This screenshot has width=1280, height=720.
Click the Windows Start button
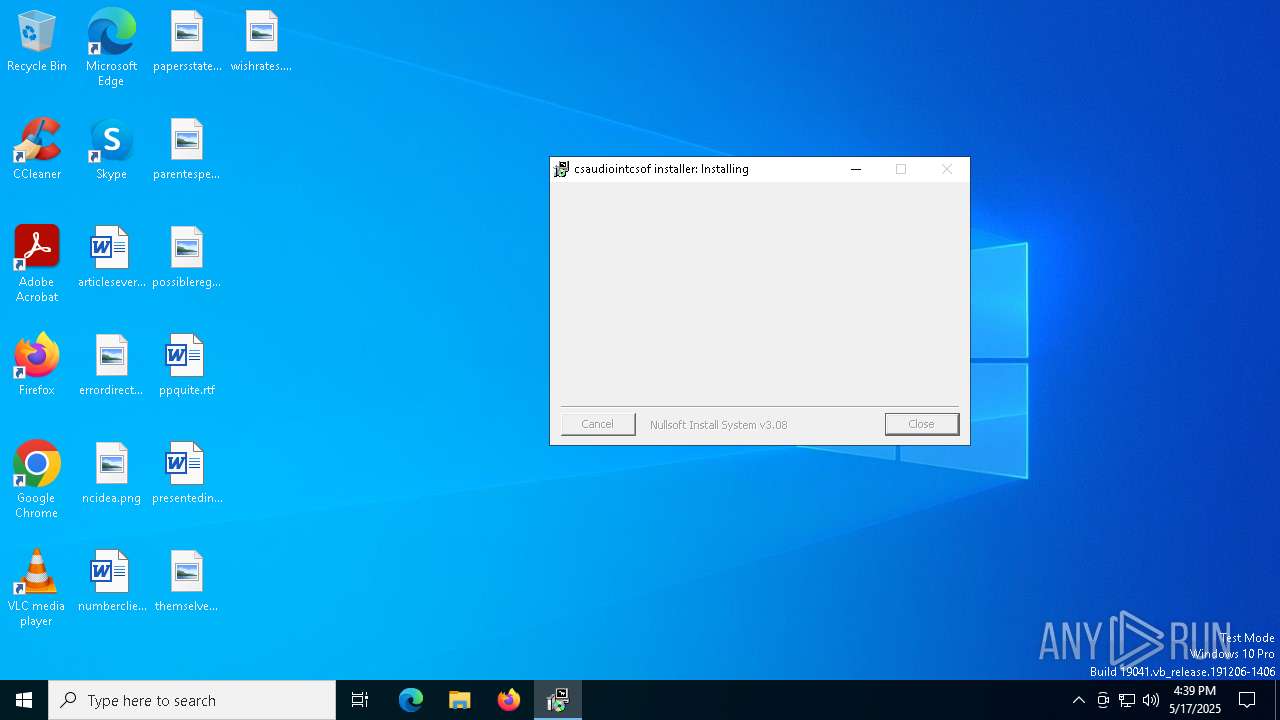24,700
